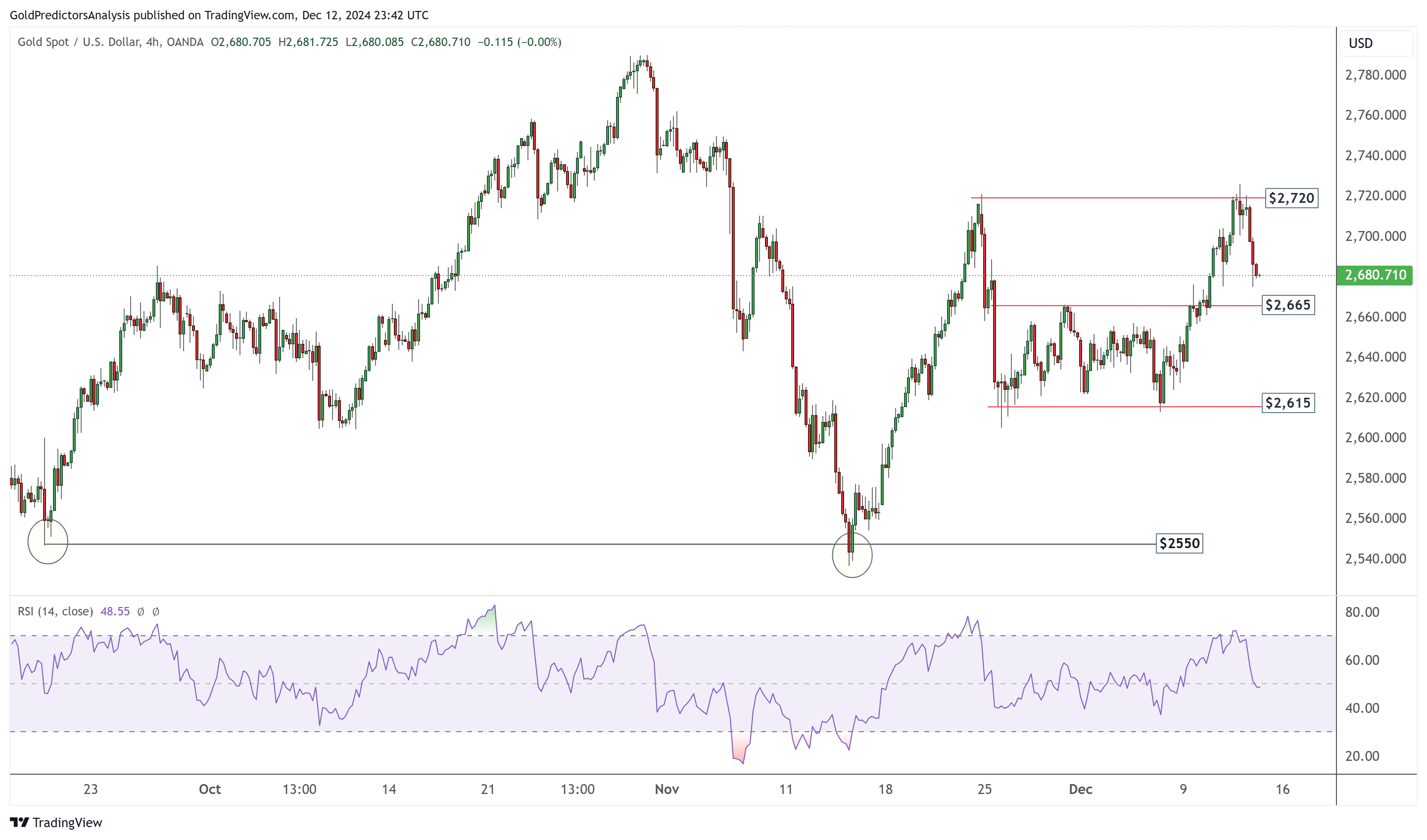This screenshot has width=1427, height=840.
Task: Click the TradingView logo icon
Action: 19,822
